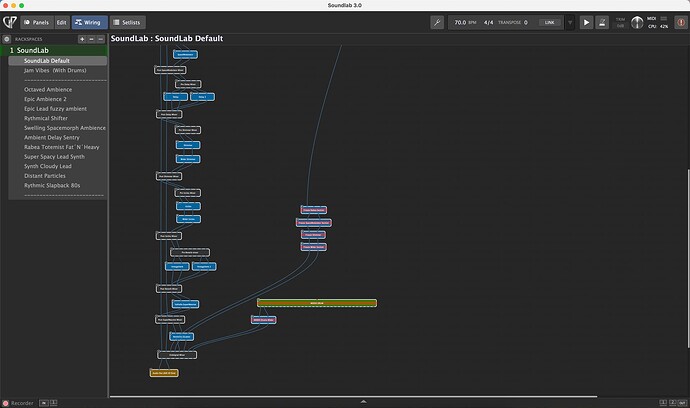Click the MIDI activity indicator
690x408 pixels.
(664, 18)
